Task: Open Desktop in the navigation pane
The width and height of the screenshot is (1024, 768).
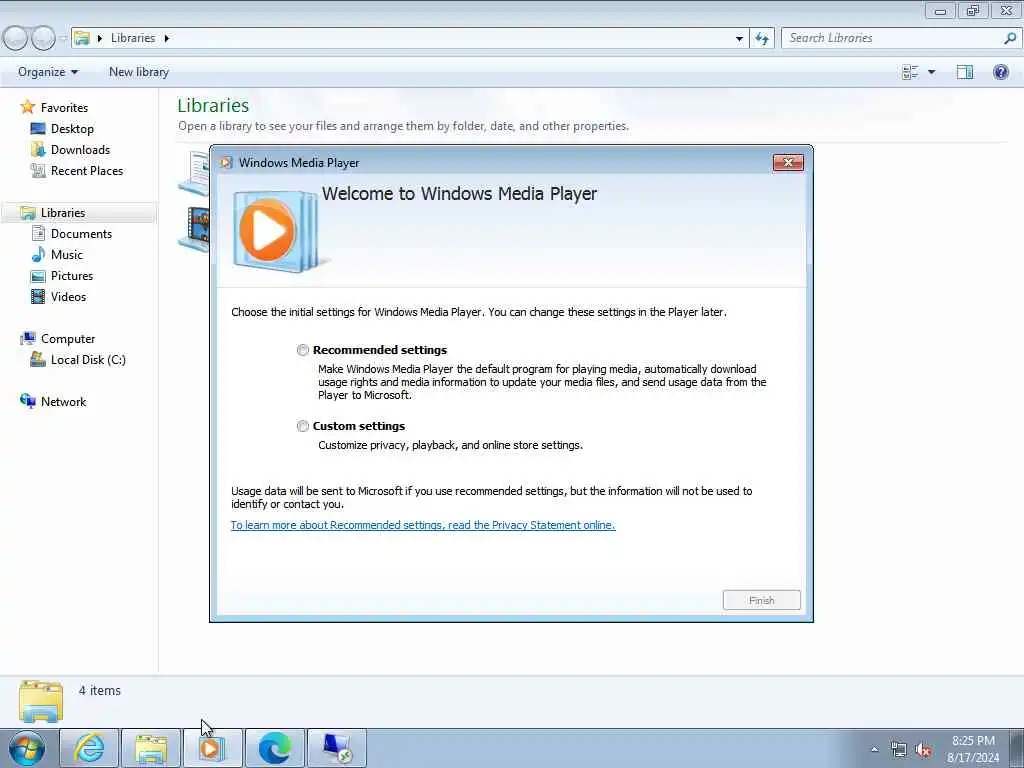Action: pyautogui.click(x=72, y=129)
